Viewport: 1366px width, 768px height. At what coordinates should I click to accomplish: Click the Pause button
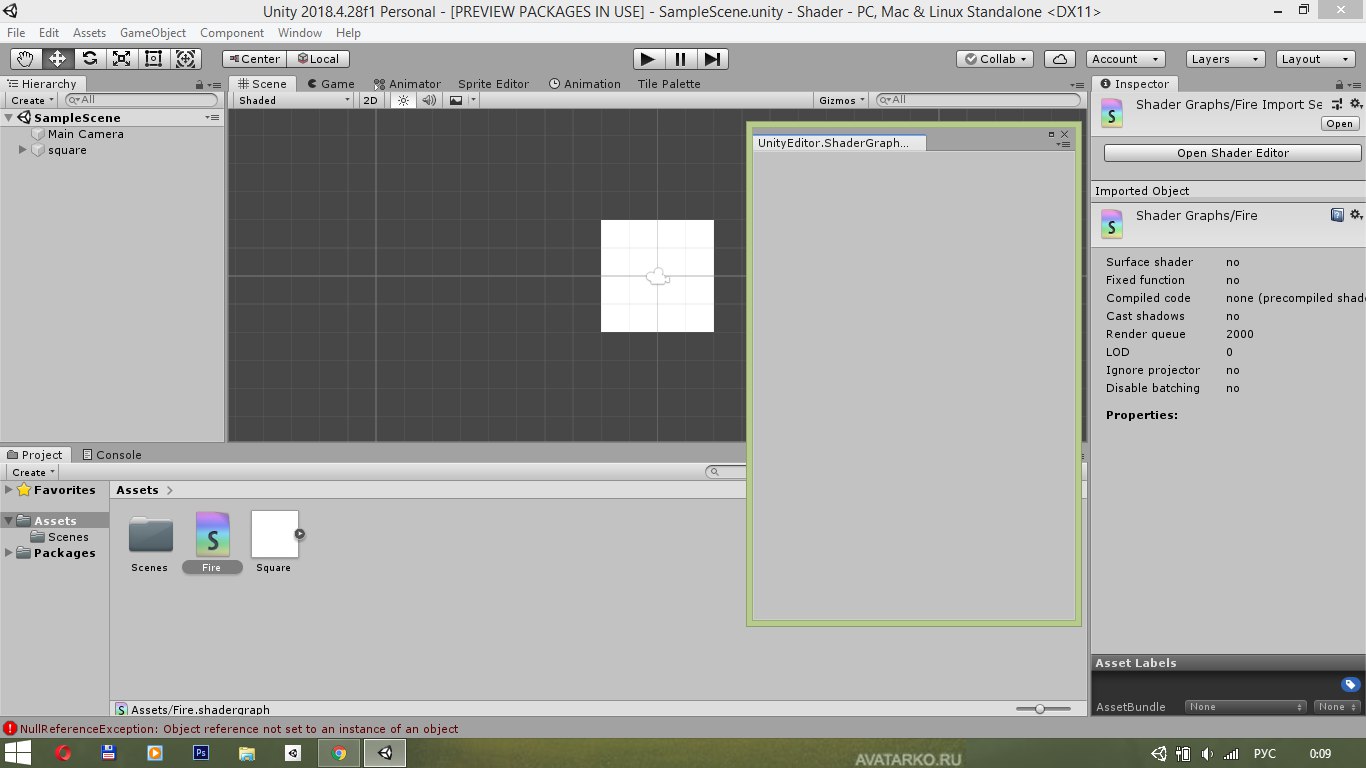click(x=680, y=59)
